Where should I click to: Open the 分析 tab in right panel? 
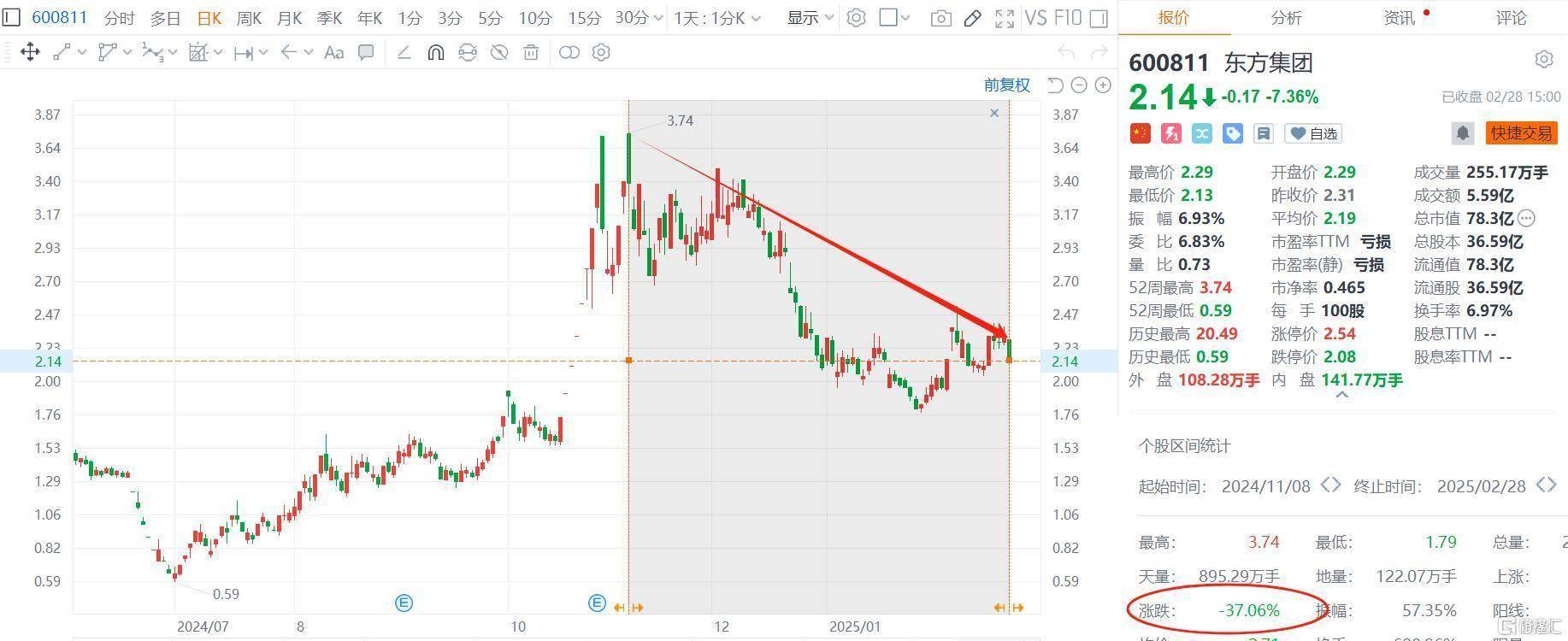pos(1286,17)
